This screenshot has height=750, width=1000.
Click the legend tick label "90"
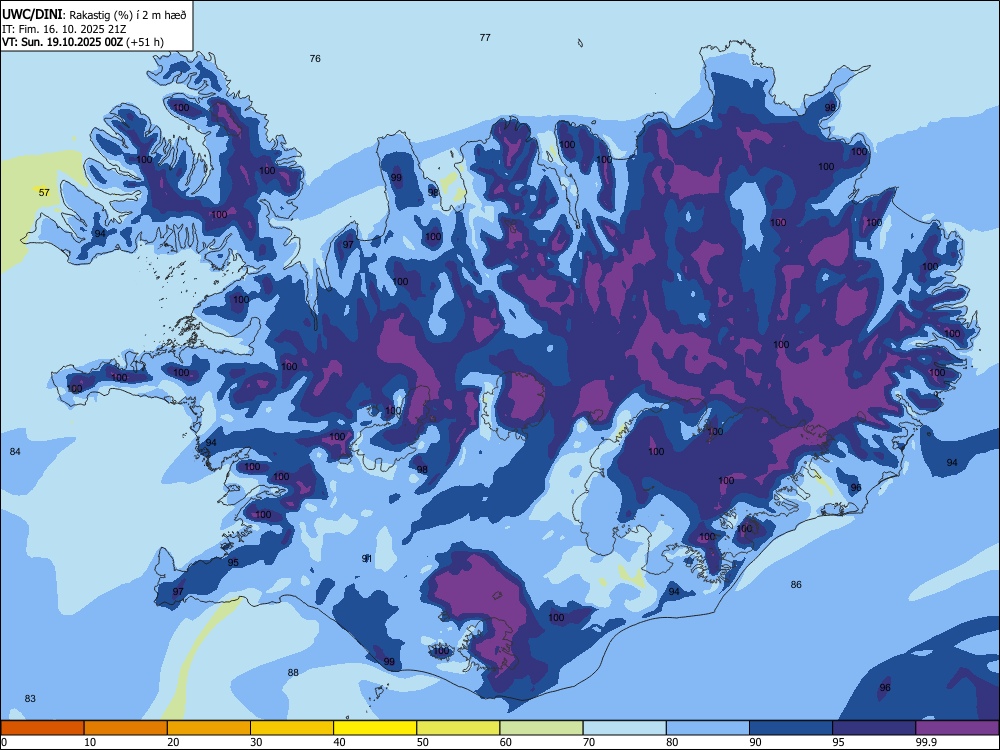[756, 742]
